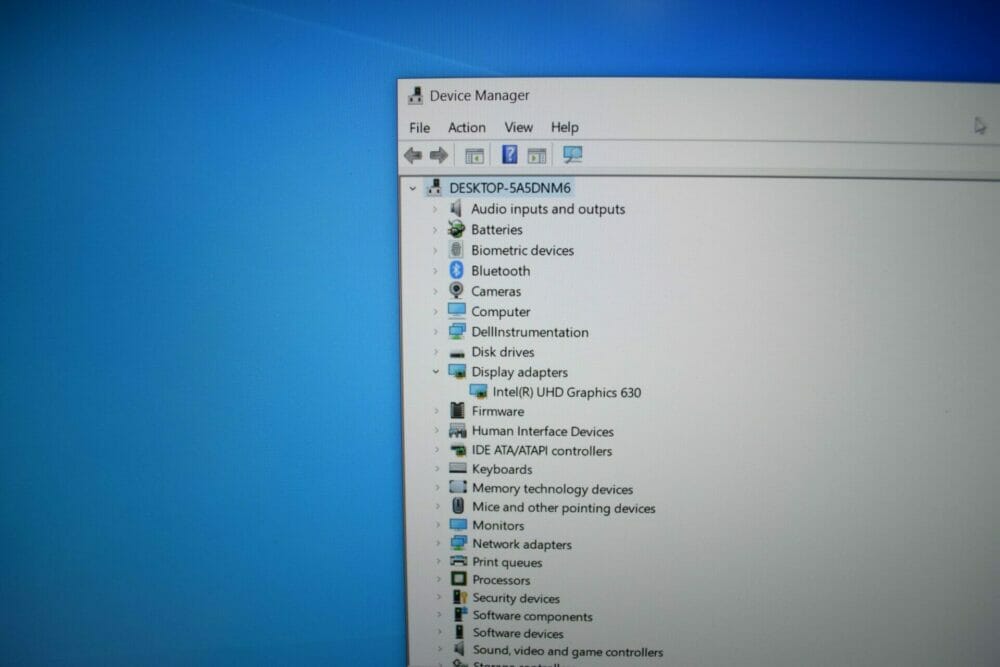Viewport: 1000px width, 667px height.
Task: Click the Memory technology devices icon
Action: (458, 487)
